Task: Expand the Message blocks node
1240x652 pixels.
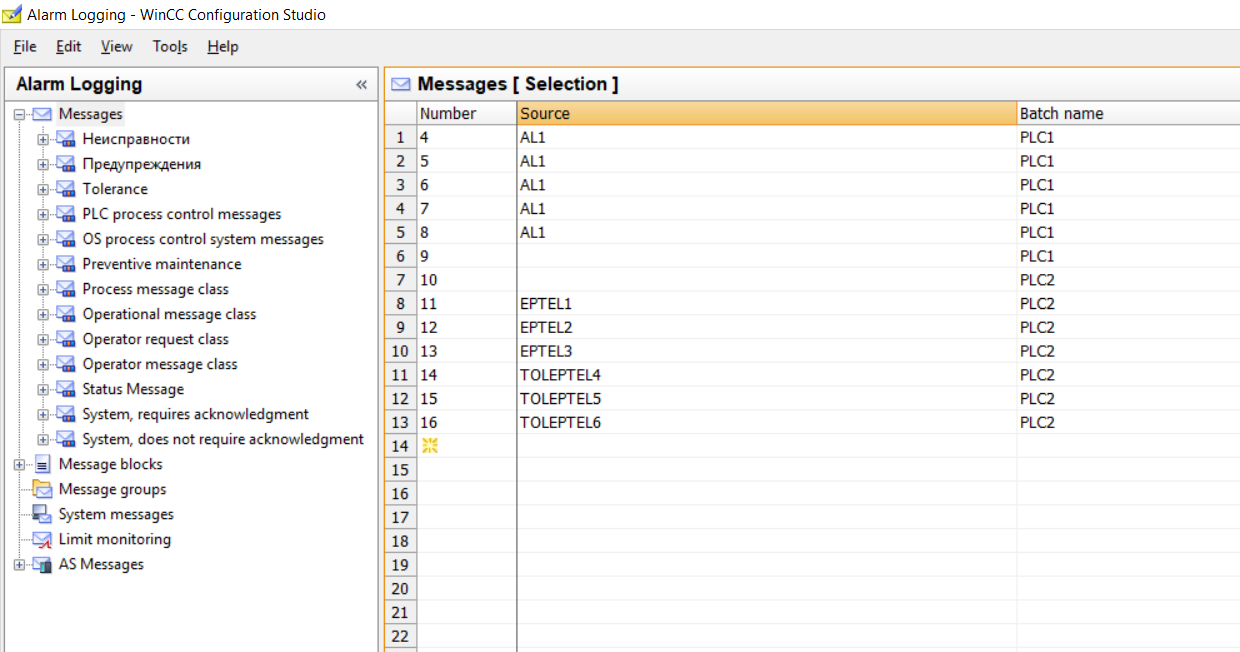Action: (19, 464)
